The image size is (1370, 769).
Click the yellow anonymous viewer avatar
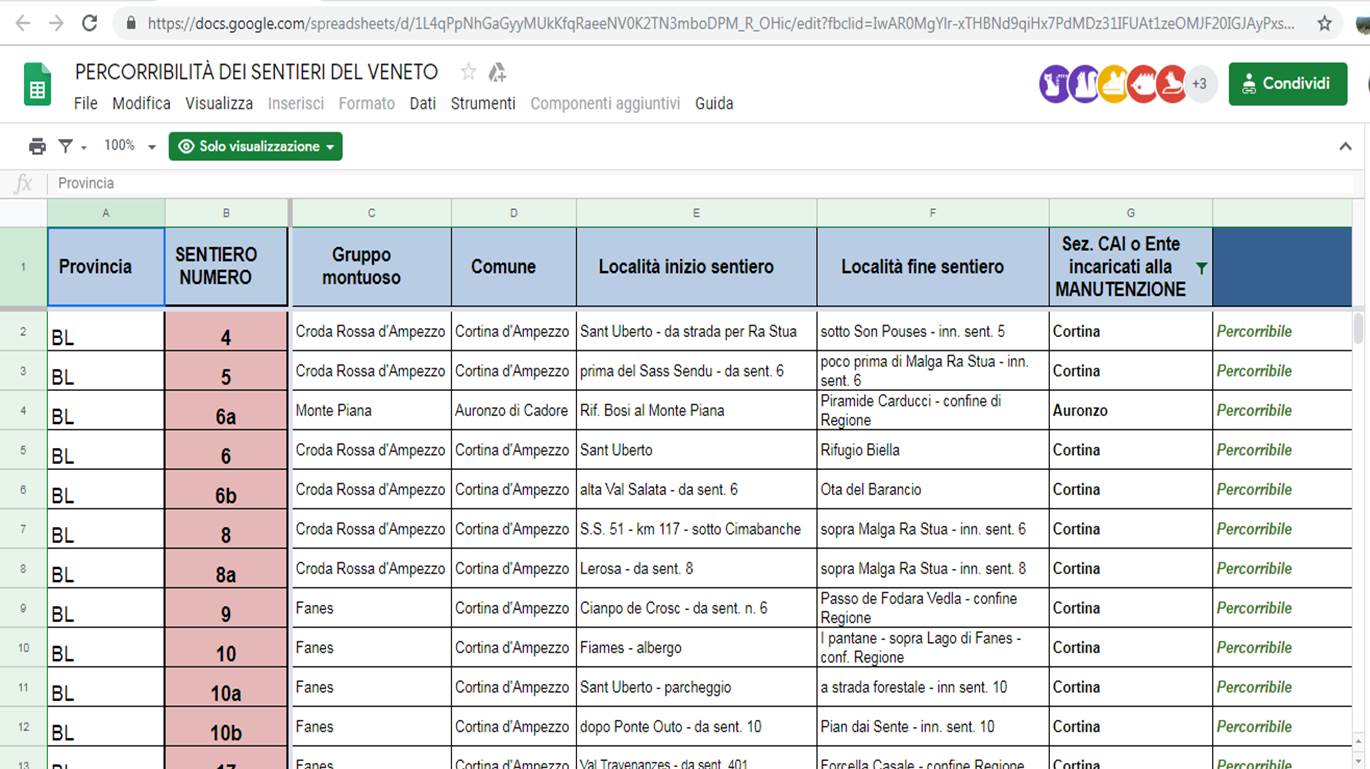(1114, 84)
